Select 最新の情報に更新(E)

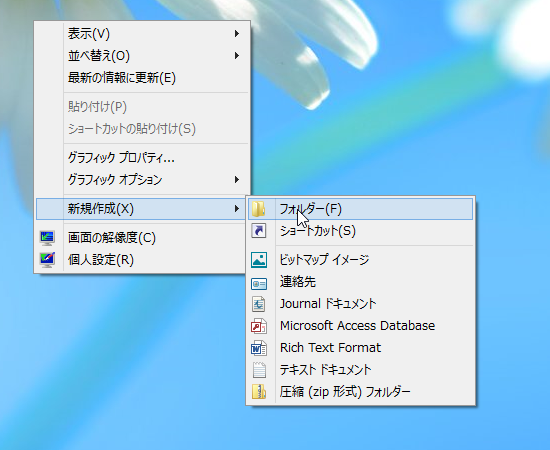point(142,78)
